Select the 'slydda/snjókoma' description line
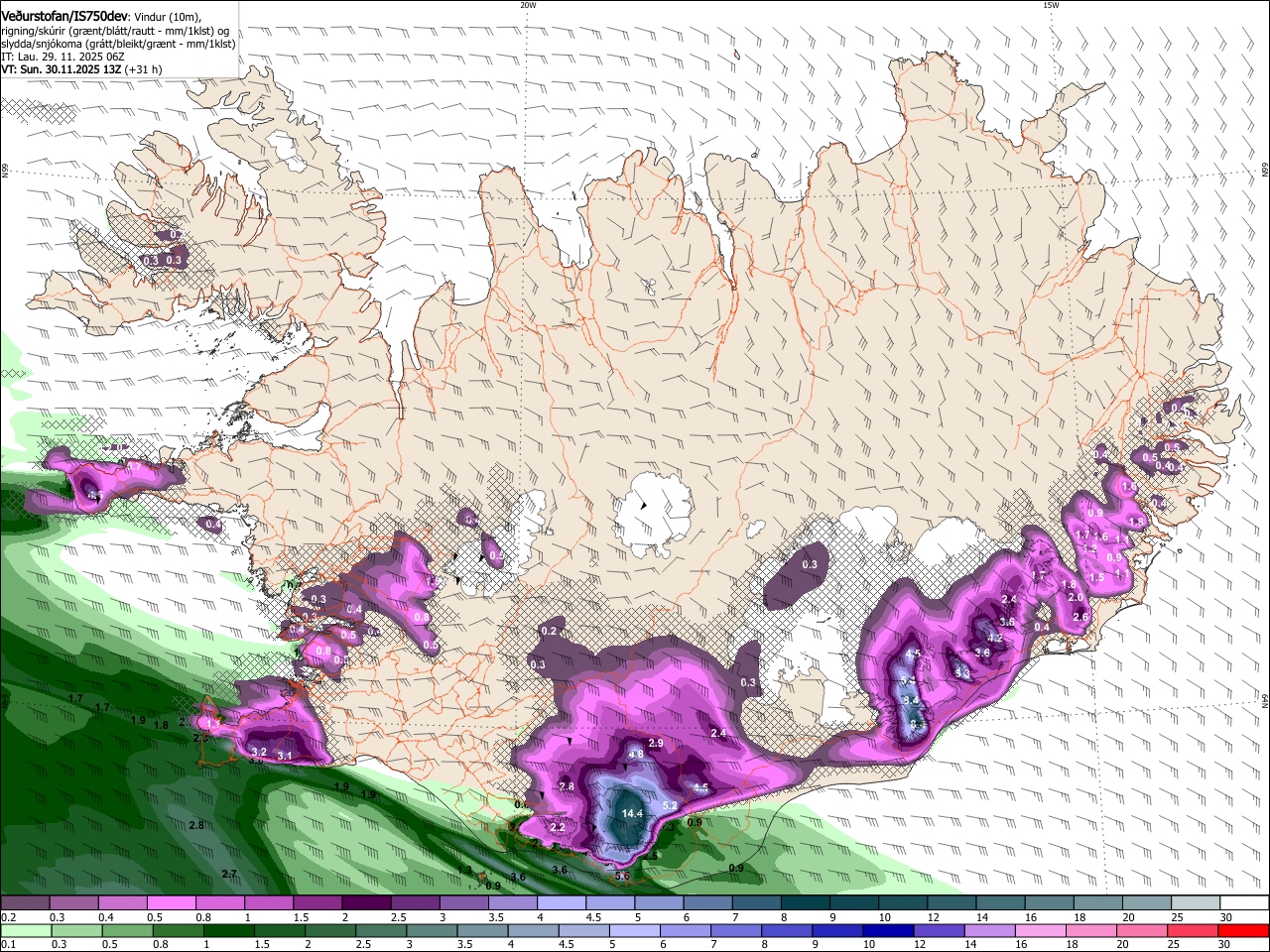This screenshot has height=952, width=1270. pos(118,44)
